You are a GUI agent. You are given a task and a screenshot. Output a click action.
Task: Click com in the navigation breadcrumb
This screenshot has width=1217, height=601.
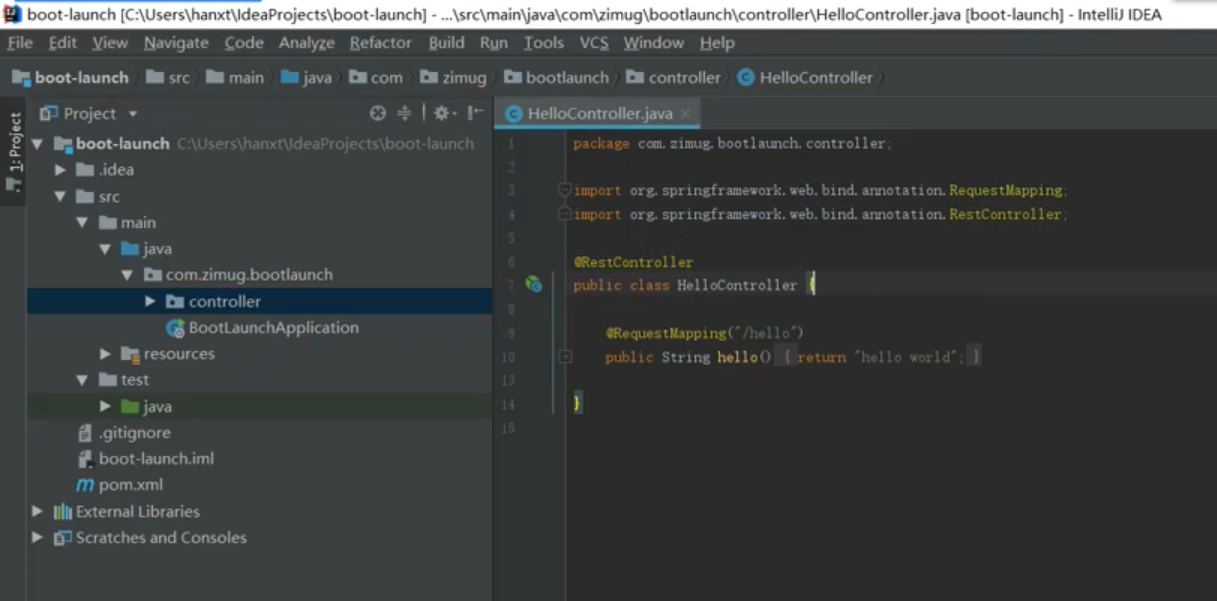pos(376,78)
